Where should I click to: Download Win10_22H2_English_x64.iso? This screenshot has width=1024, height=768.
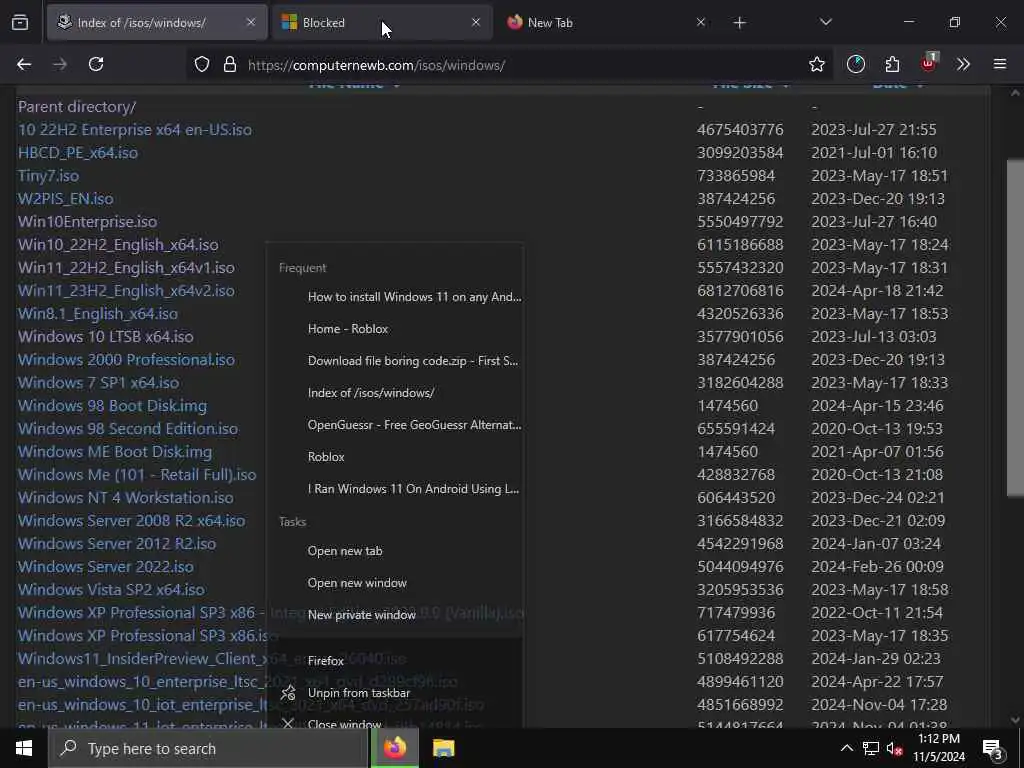(x=118, y=244)
